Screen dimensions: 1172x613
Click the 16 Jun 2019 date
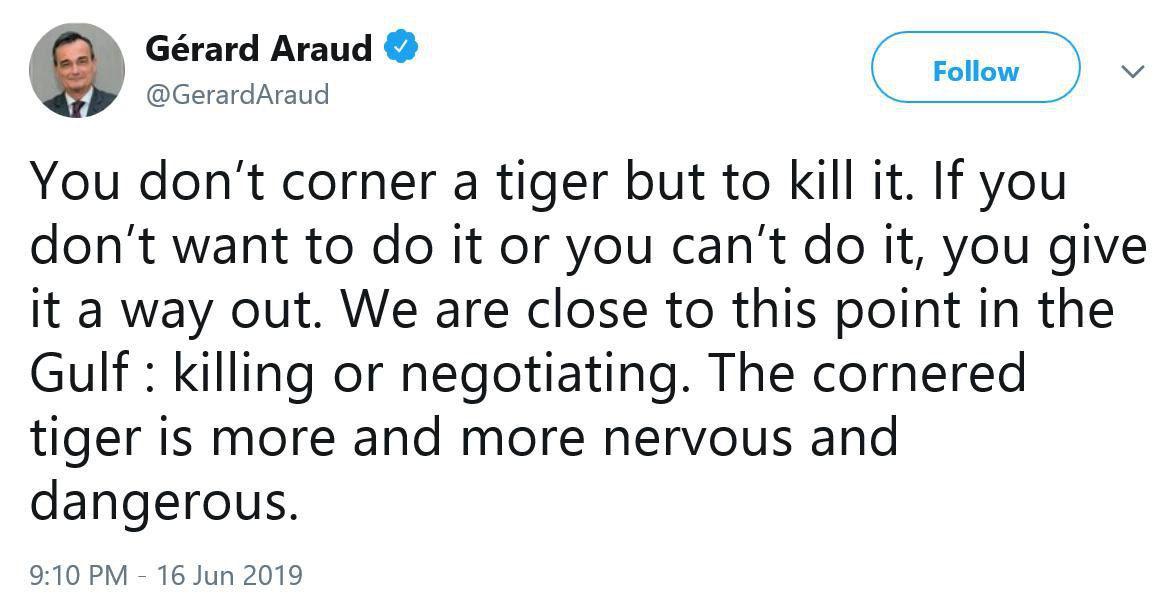229,576
